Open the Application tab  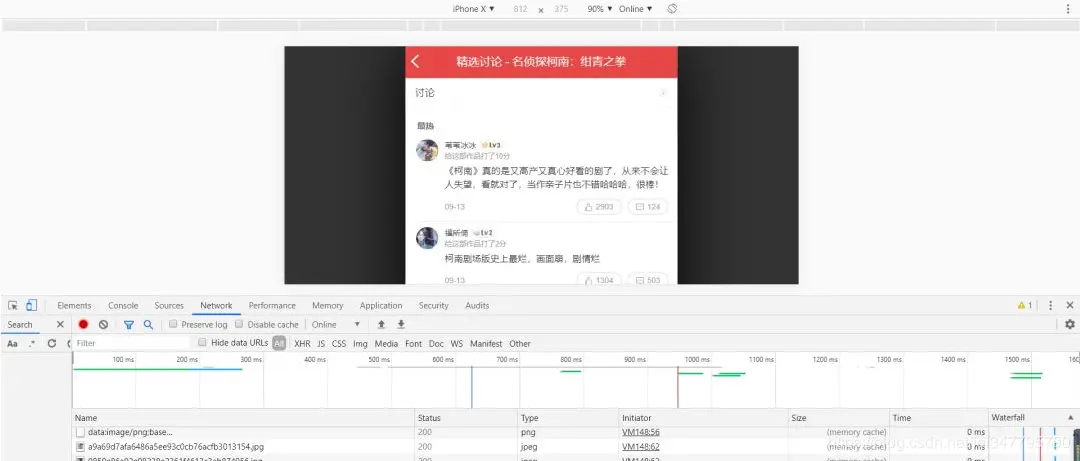(381, 305)
